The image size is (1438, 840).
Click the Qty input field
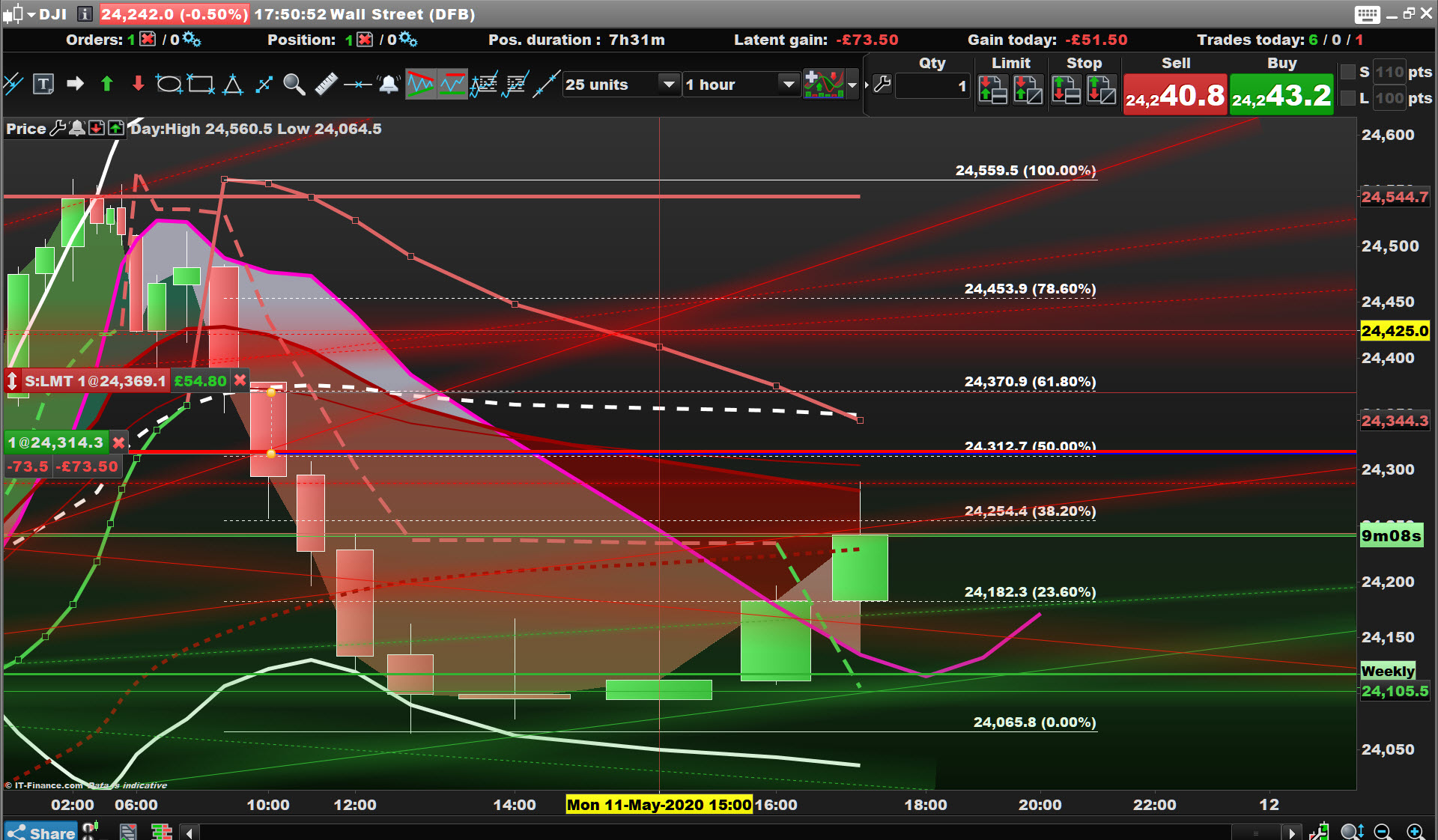[x=931, y=86]
